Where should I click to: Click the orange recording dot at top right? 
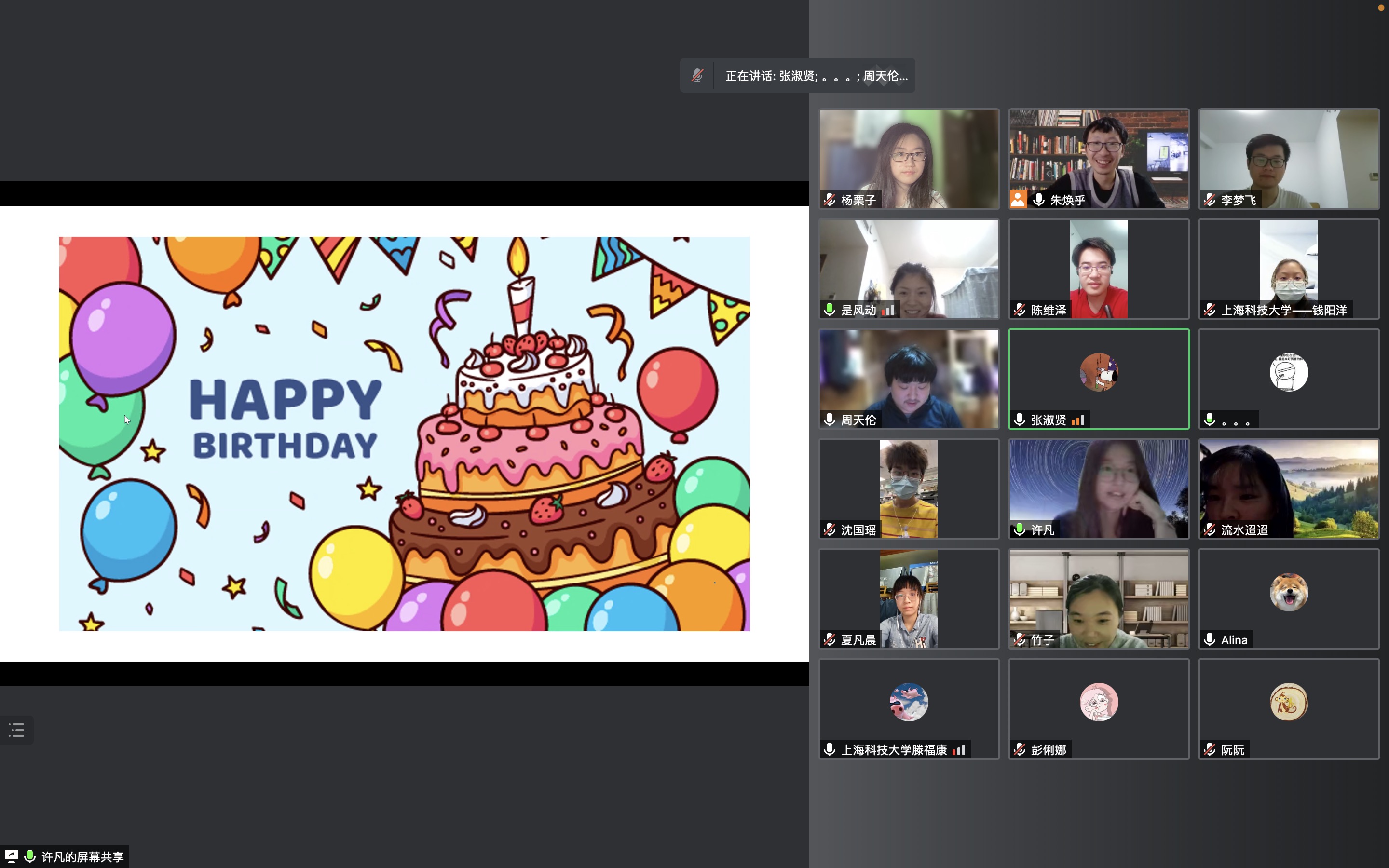point(1381,7)
